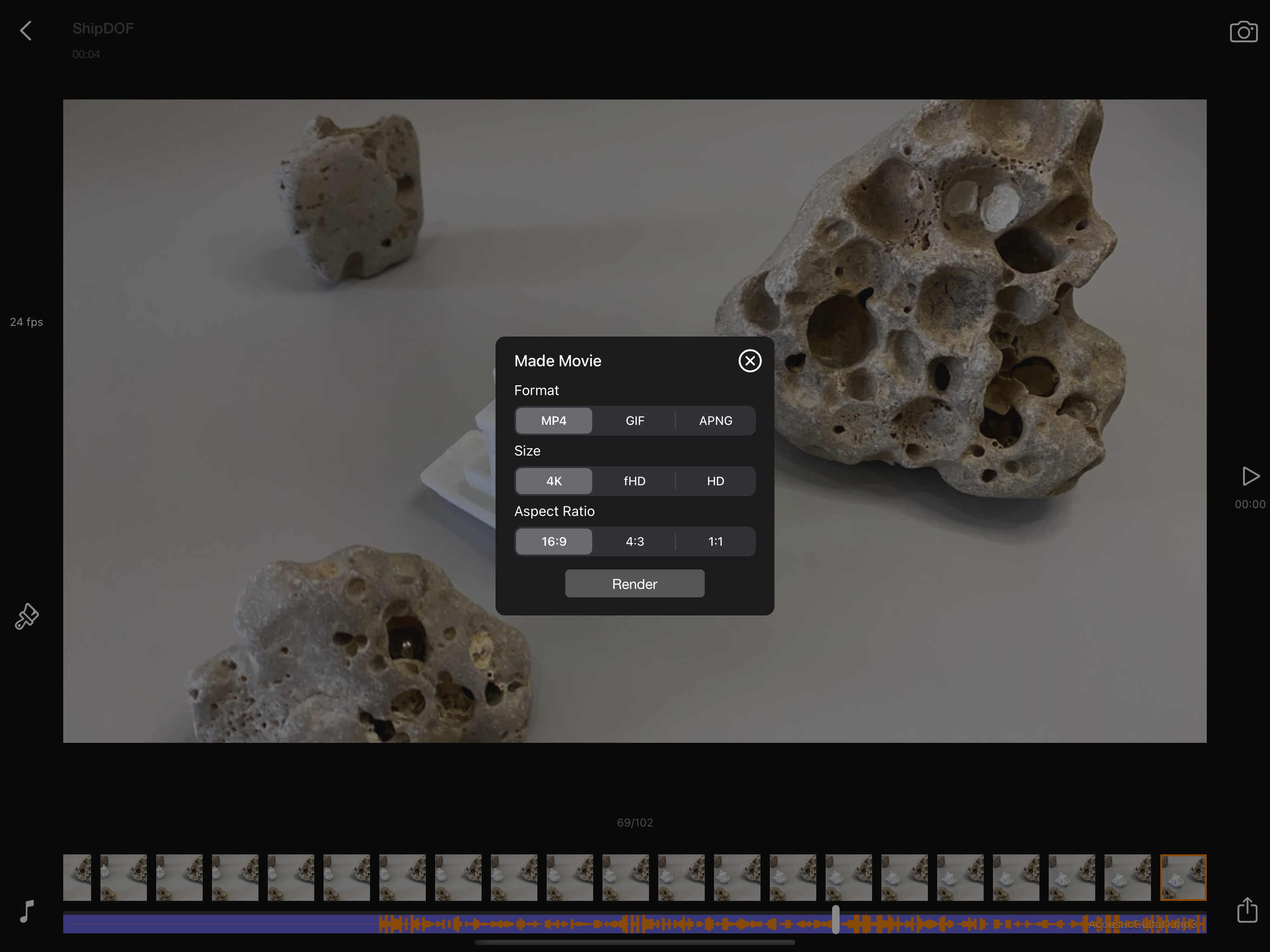Screen dimensions: 1270x952
Task: Select the last highlighted frame thumbnail
Action: point(1183,877)
